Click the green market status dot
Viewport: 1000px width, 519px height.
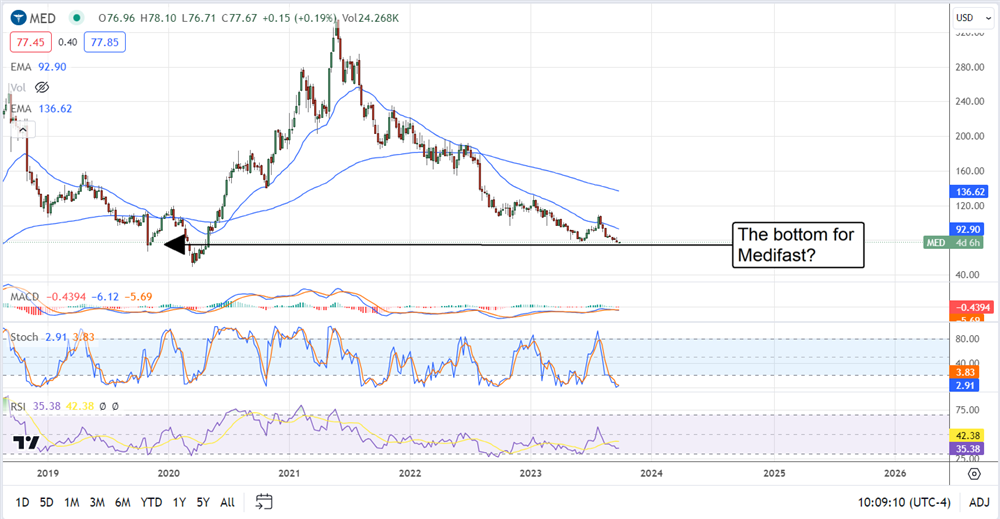point(77,18)
